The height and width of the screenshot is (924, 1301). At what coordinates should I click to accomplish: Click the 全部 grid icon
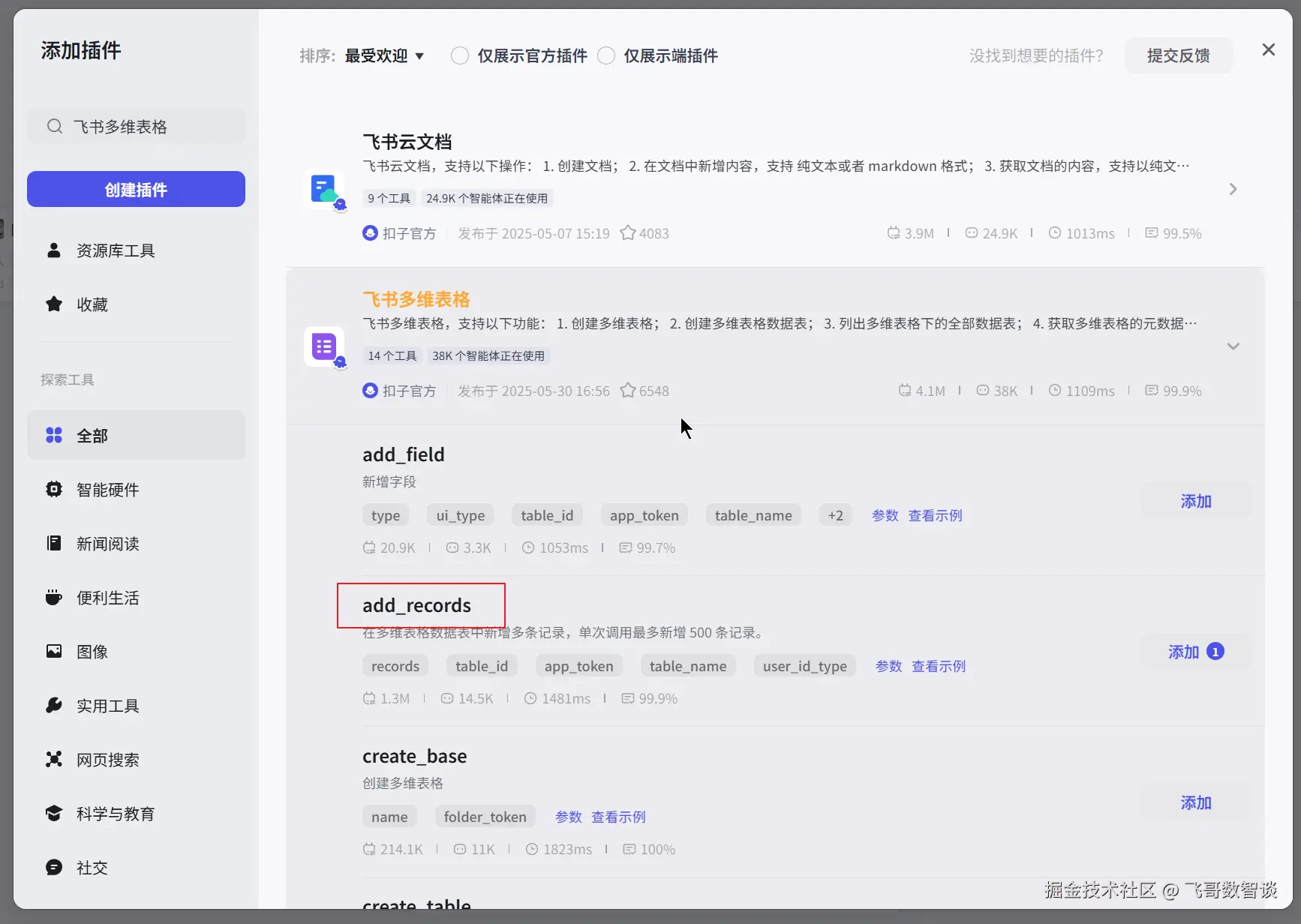pyautogui.click(x=54, y=435)
